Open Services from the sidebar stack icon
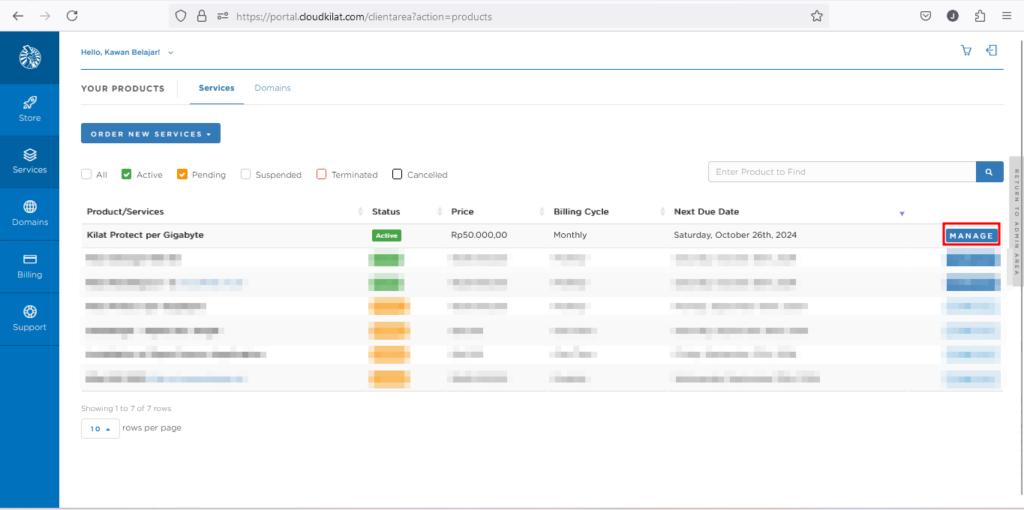The width and height of the screenshot is (1024, 510). 30,155
